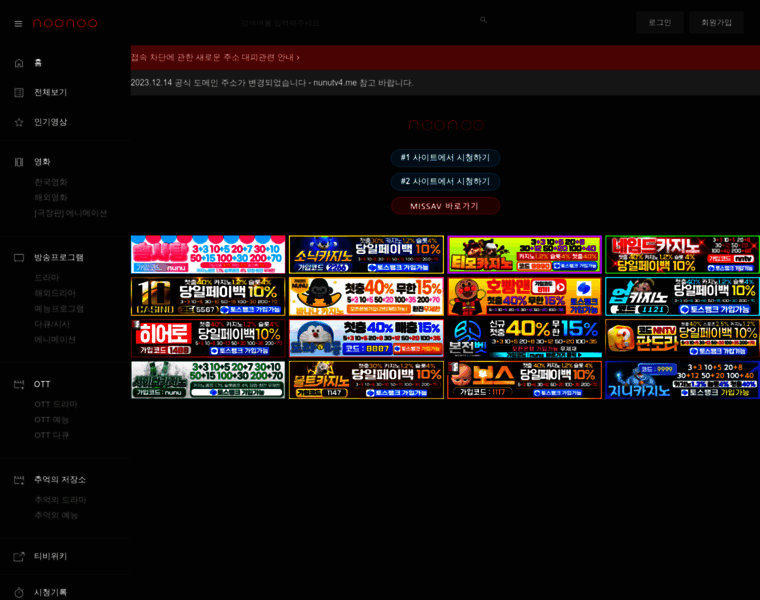Viewport: 760px width, 600px height.
Task: Open the 10 CASINO banner ad
Action: pos(208,297)
